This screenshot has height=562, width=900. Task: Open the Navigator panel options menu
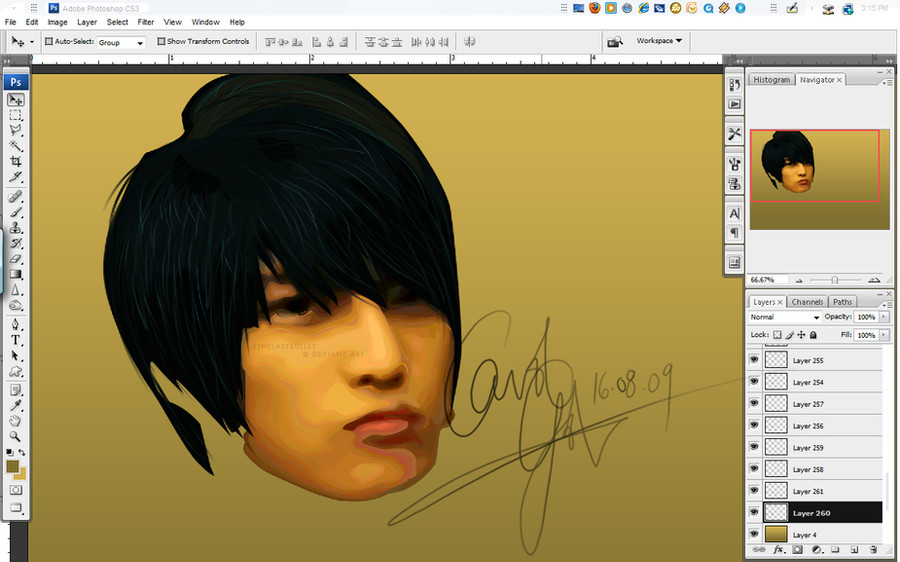pos(889,83)
